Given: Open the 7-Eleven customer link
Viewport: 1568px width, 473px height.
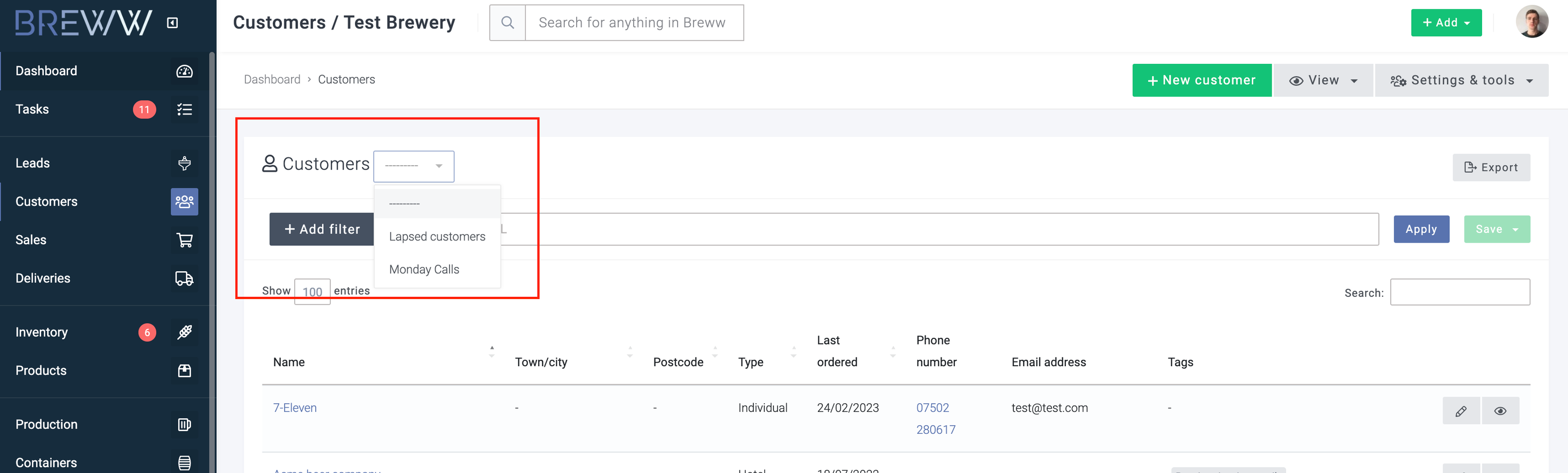Looking at the screenshot, I should coord(295,408).
